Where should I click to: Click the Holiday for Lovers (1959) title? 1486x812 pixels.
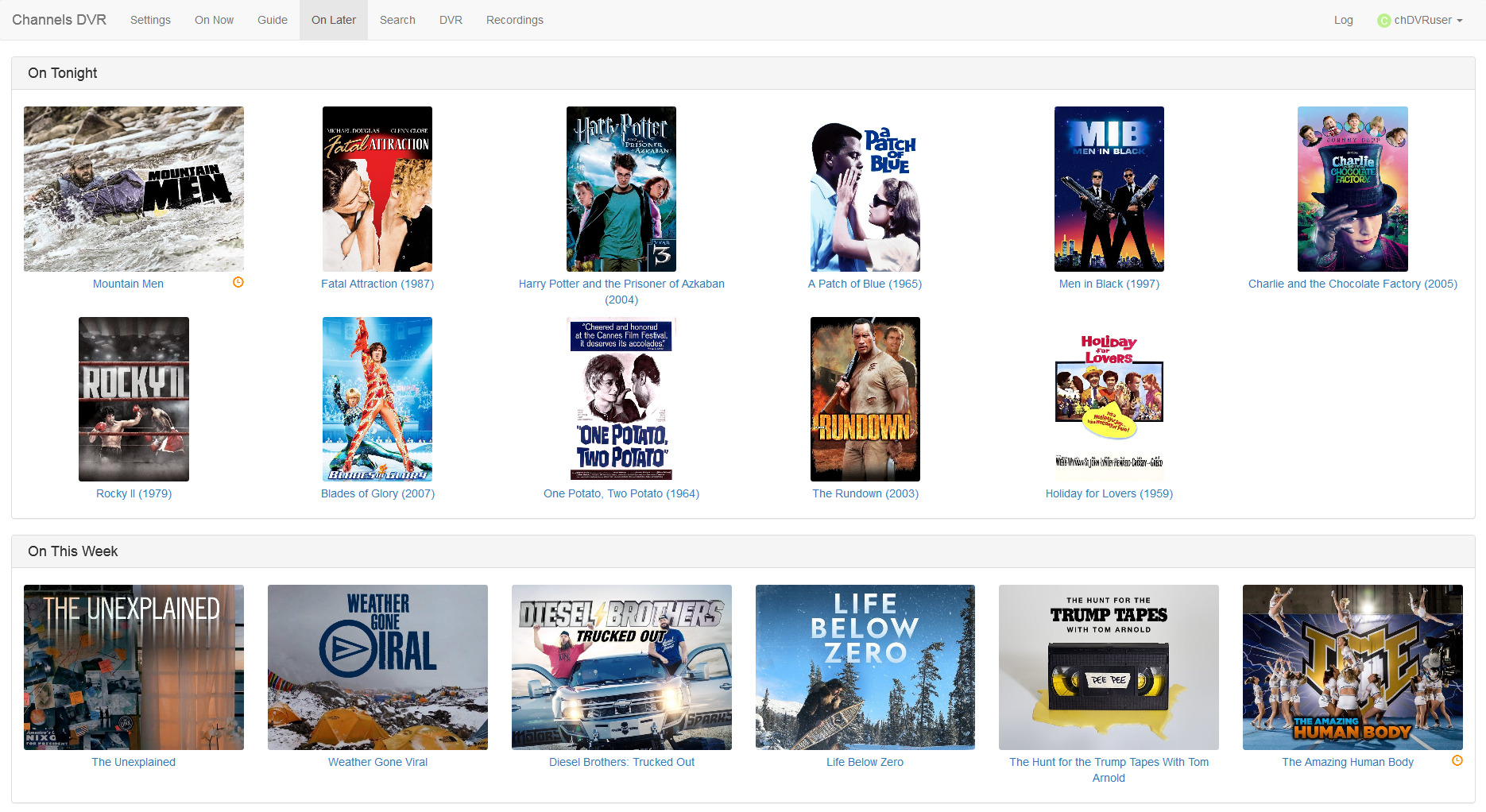point(1109,493)
